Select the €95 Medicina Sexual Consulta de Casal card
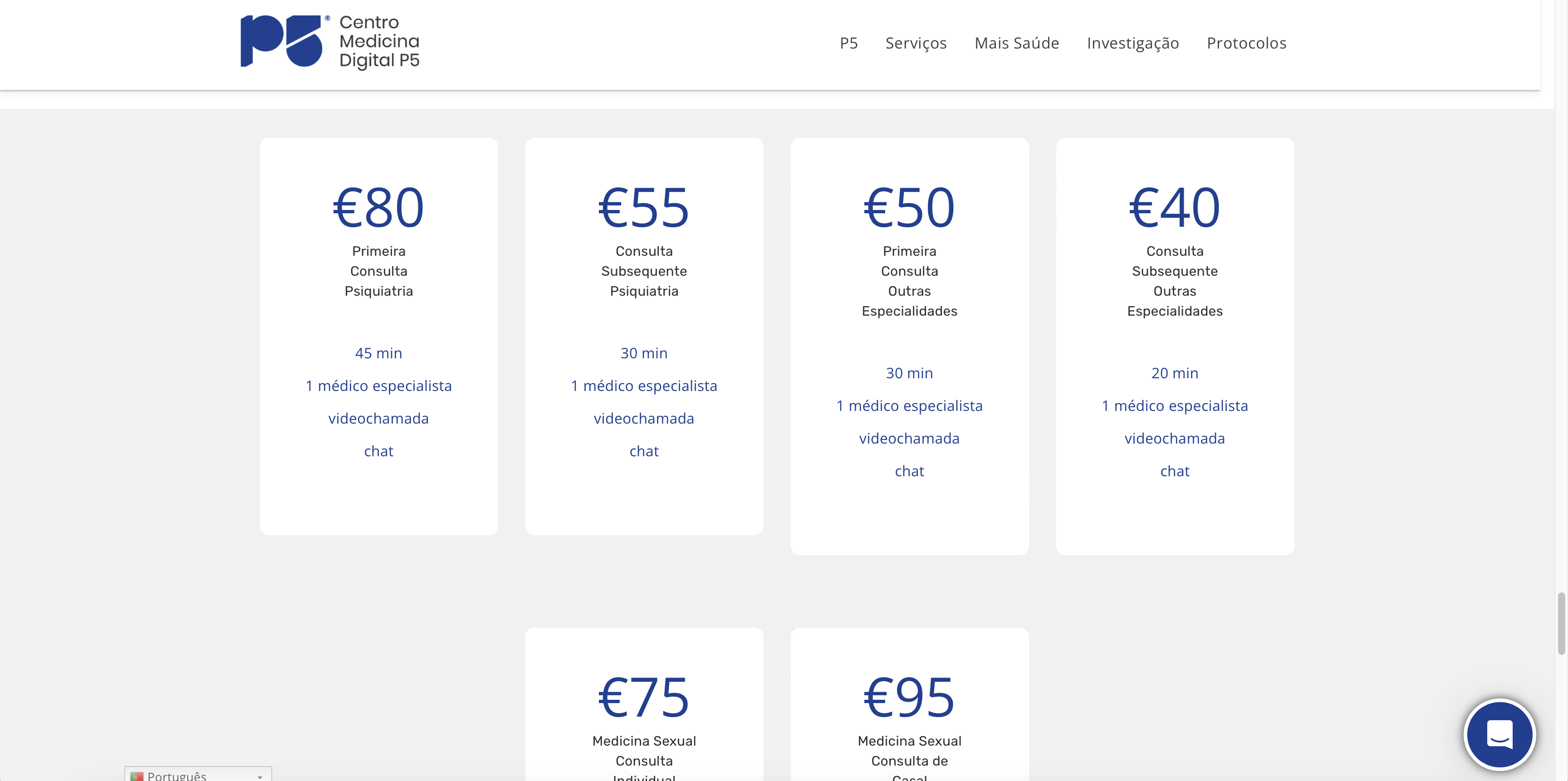This screenshot has height=781, width=1568. (909, 706)
